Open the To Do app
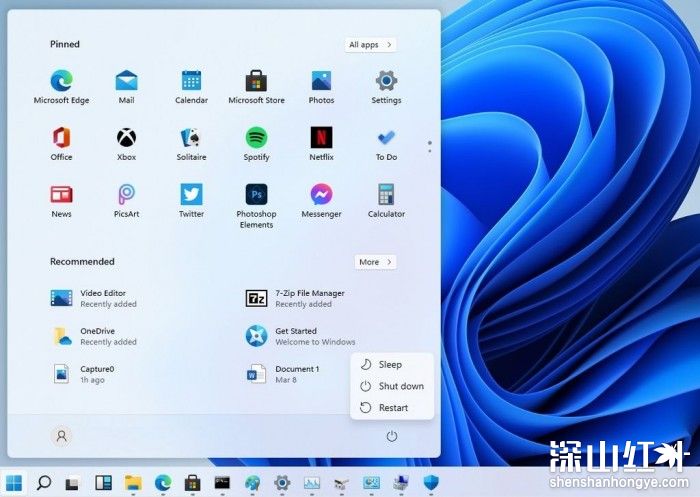 (x=386, y=144)
